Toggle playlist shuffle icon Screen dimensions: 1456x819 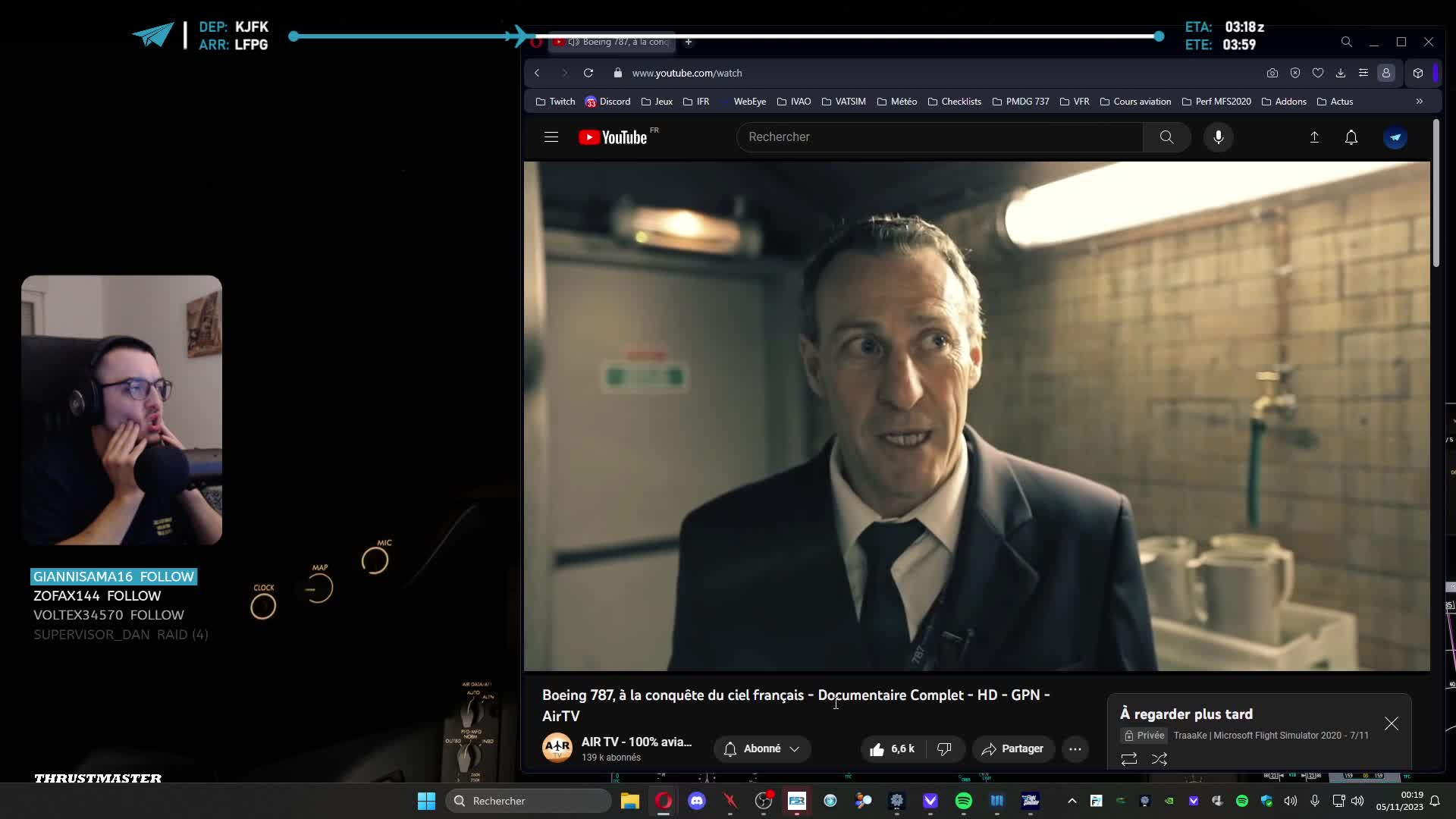(1159, 759)
